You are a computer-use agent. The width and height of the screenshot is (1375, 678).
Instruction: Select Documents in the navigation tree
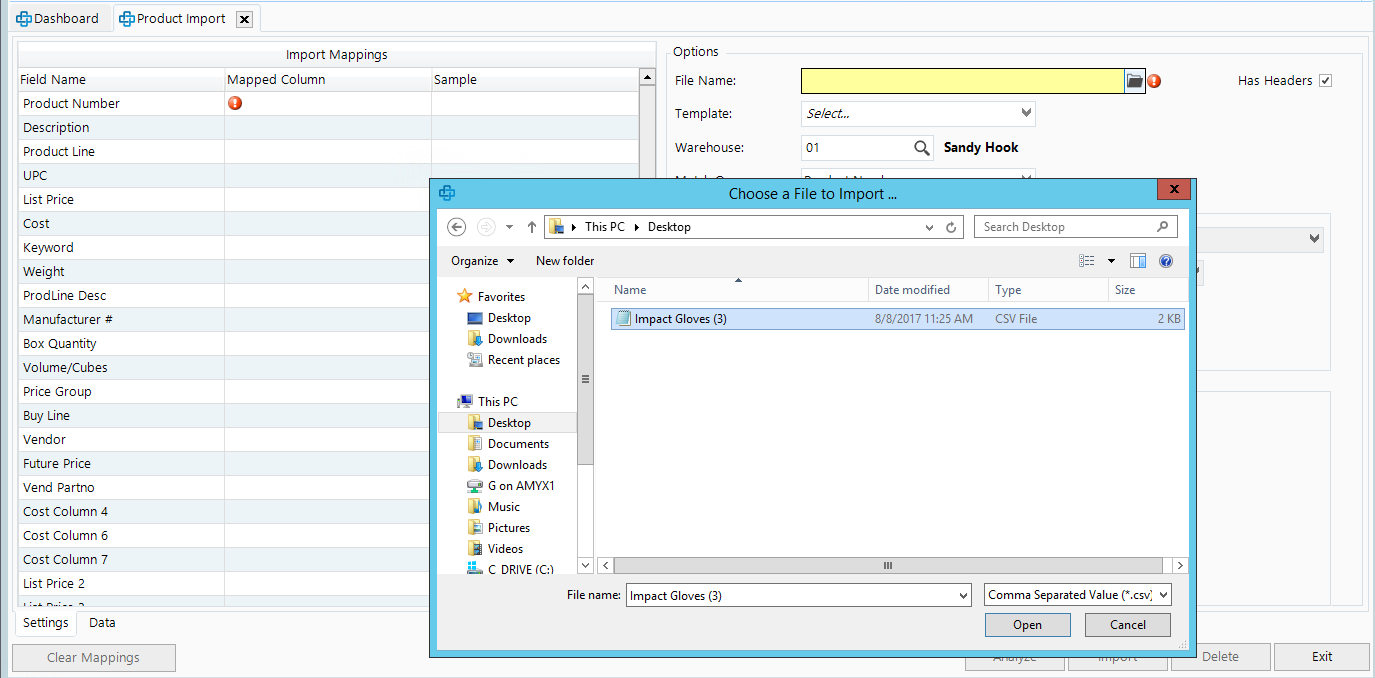tap(518, 444)
